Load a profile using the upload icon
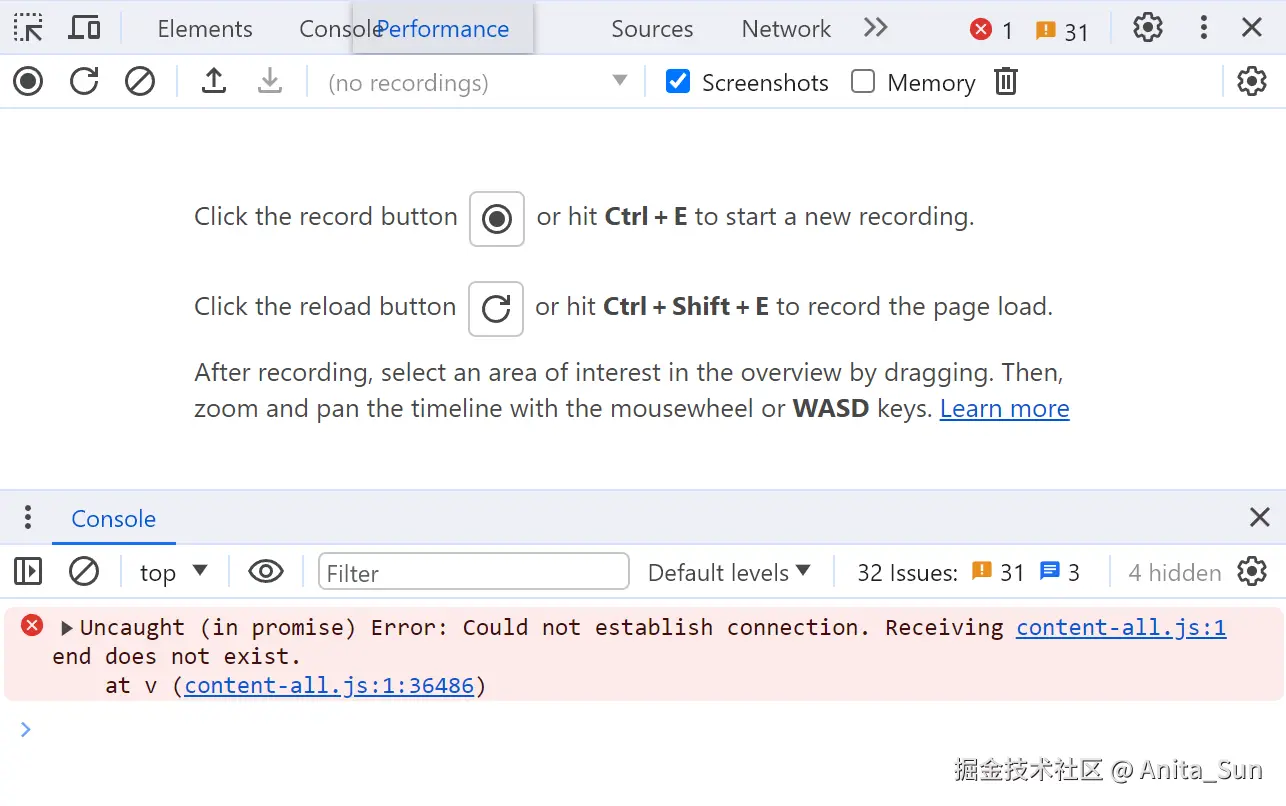Screen dimensions: 1286x806 pyautogui.click(x=214, y=81)
